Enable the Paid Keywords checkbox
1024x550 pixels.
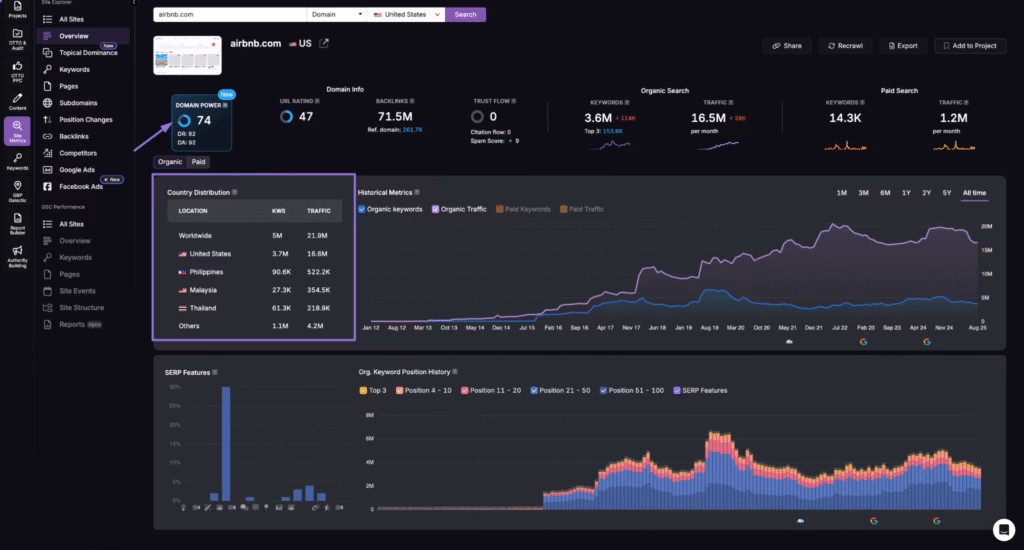click(500, 209)
